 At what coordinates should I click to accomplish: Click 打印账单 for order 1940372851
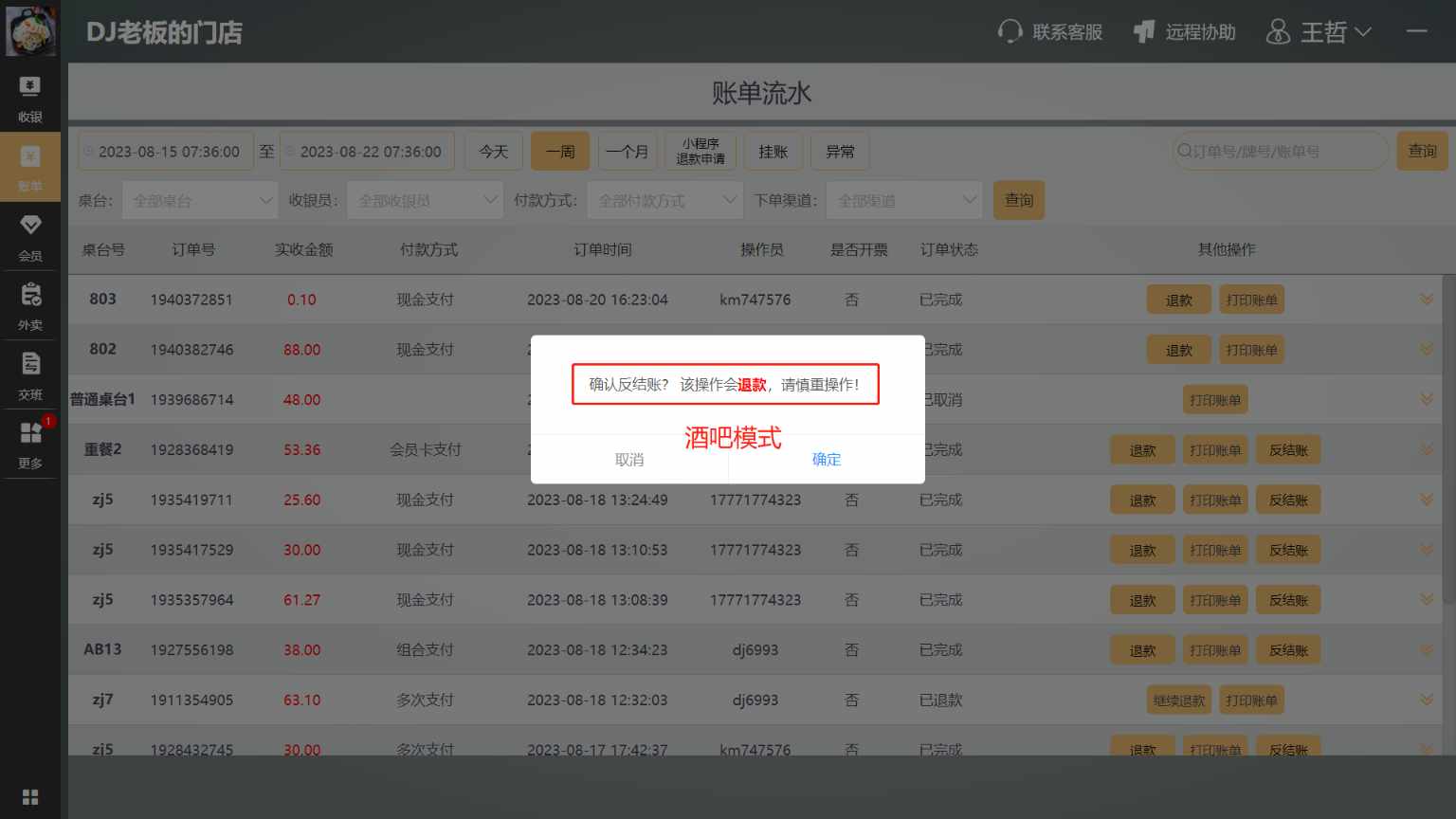[x=1251, y=300]
